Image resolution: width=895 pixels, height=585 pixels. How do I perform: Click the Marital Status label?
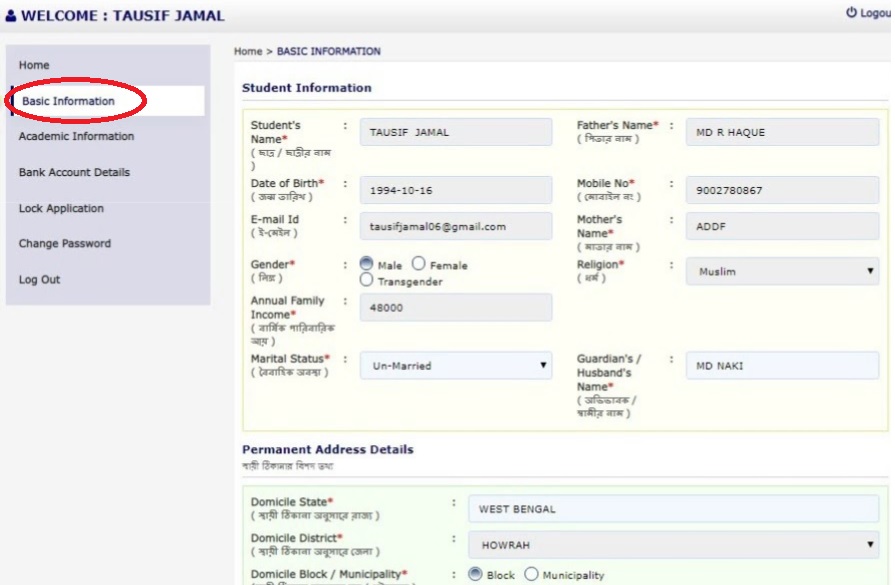coord(290,358)
